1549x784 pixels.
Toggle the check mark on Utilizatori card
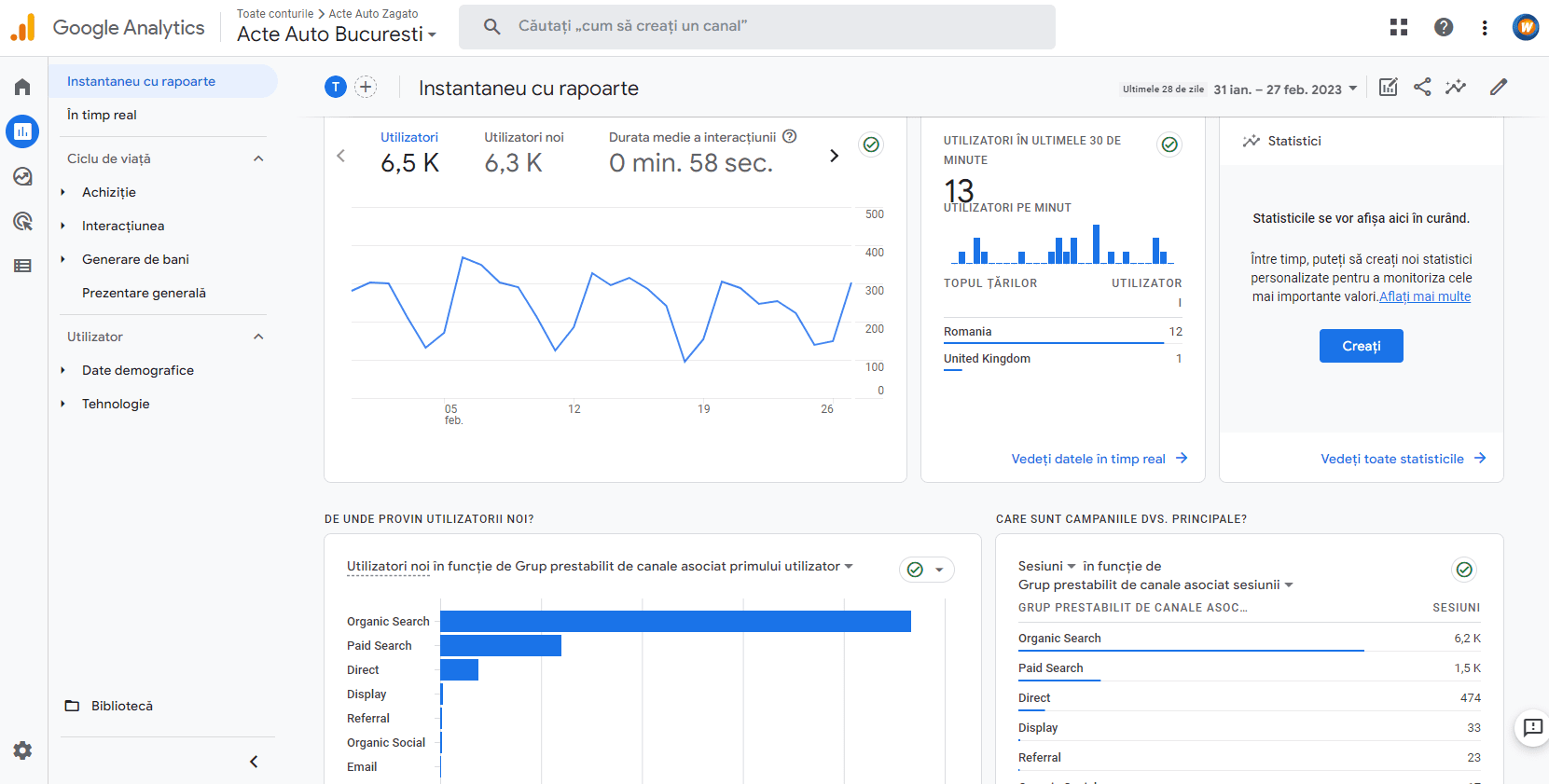(x=870, y=144)
